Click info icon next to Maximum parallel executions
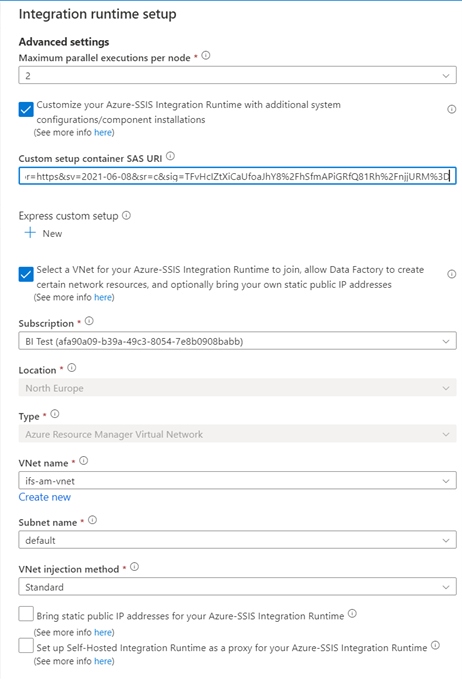462x680 pixels. point(206,56)
